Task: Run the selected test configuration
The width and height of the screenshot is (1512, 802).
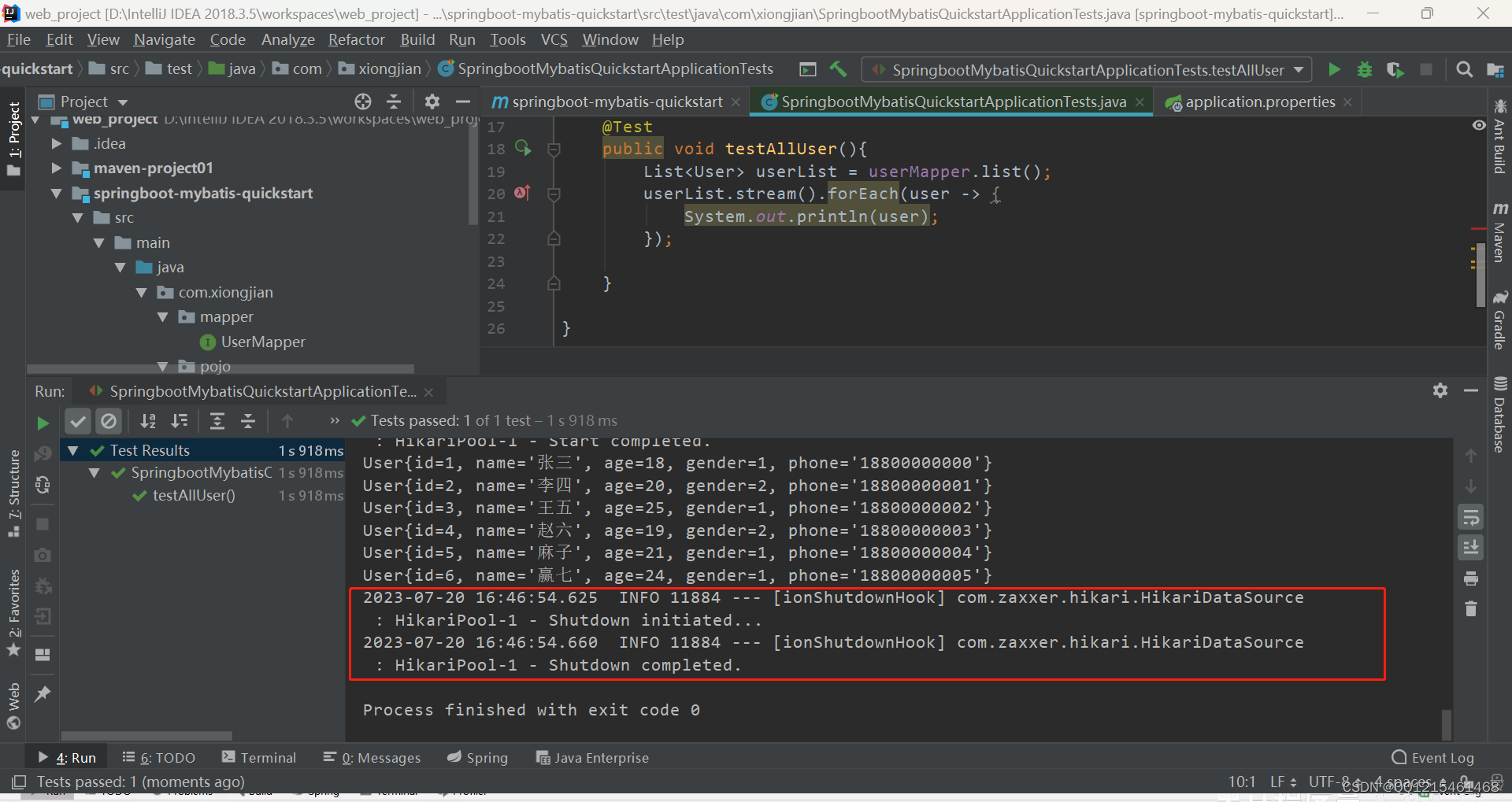Action: click(x=1334, y=69)
